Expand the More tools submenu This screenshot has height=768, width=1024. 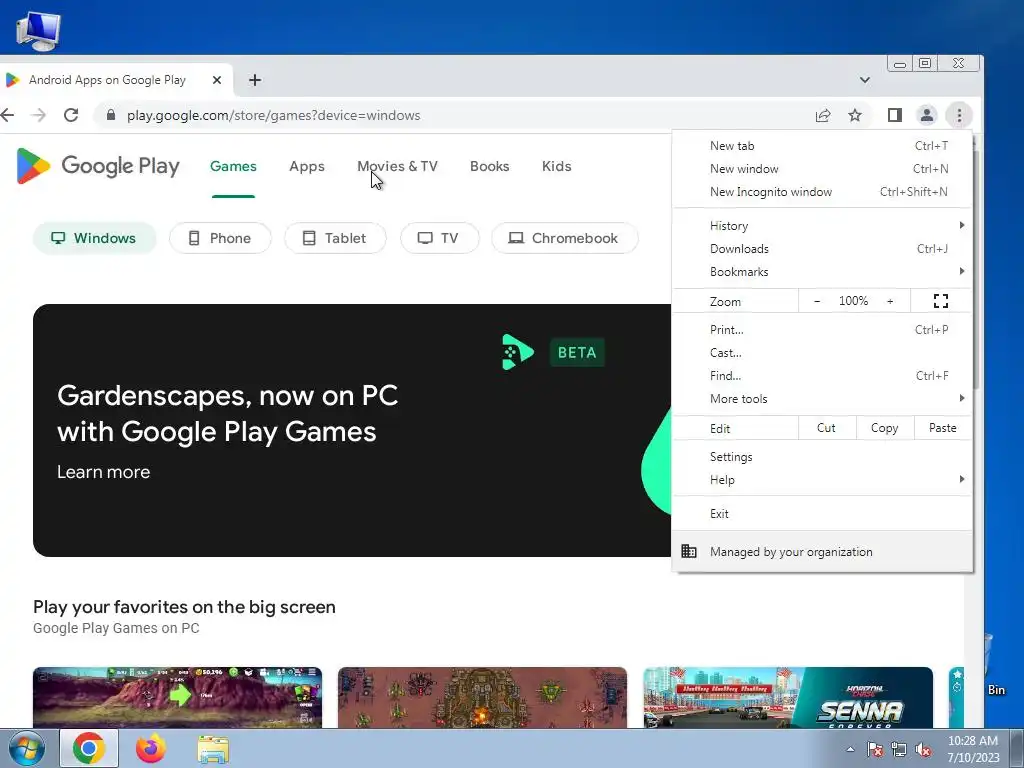tap(823, 398)
